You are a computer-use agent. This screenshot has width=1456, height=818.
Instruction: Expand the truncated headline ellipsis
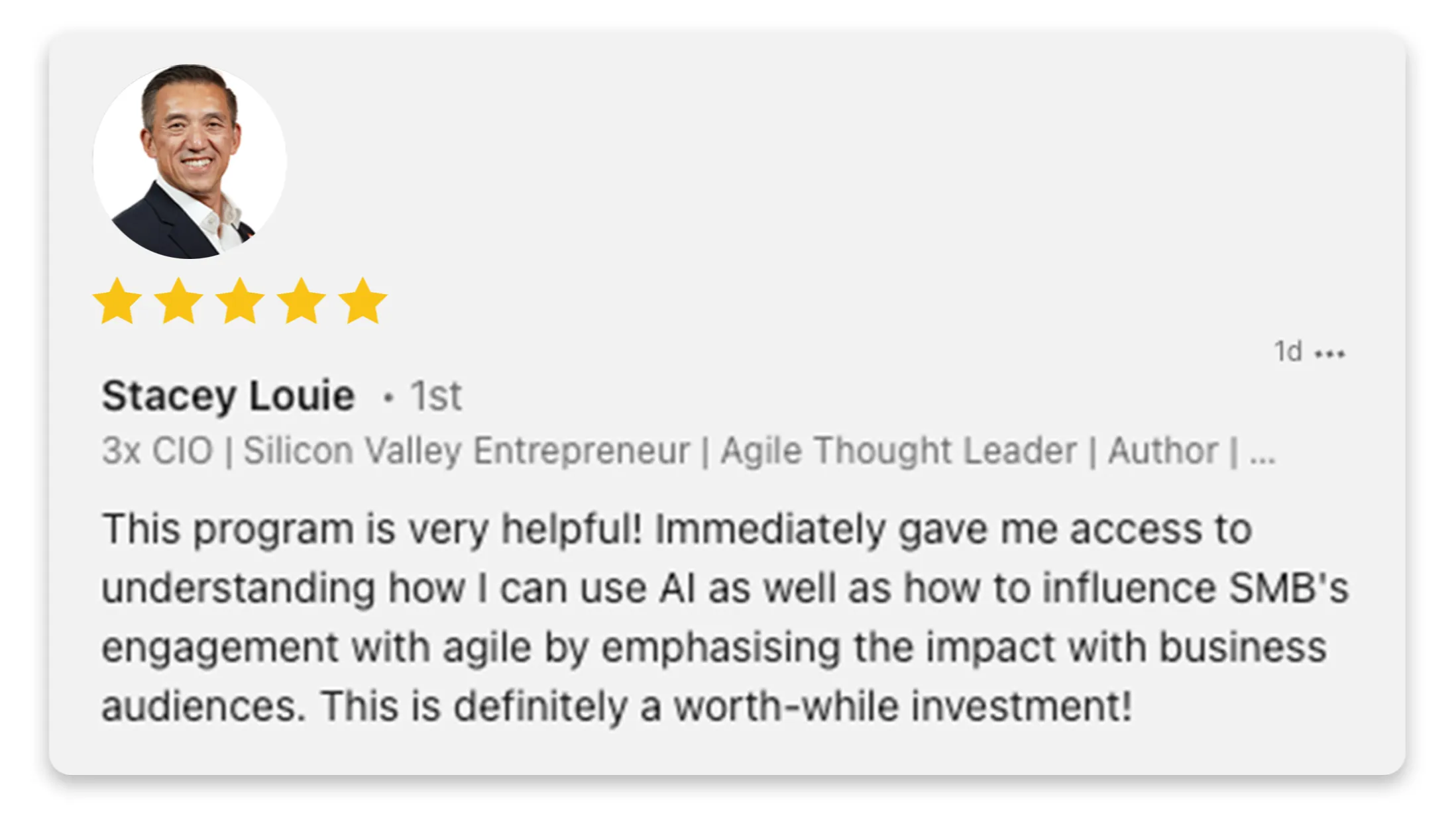[x=1262, y=452]
